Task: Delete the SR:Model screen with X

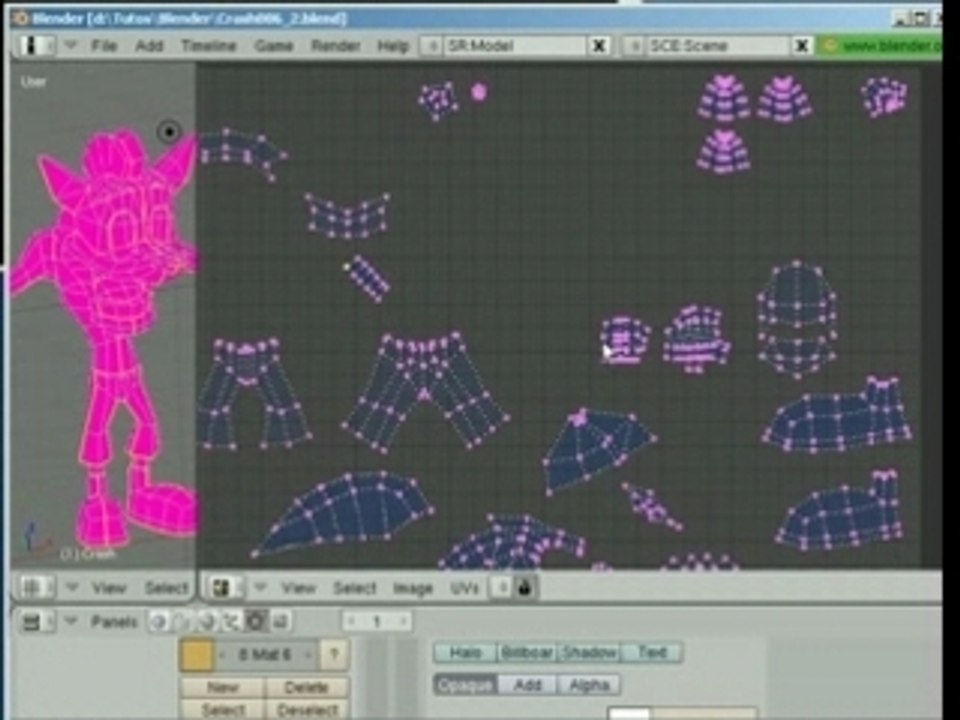Action: pyautogui.click(x=599, y=46)
